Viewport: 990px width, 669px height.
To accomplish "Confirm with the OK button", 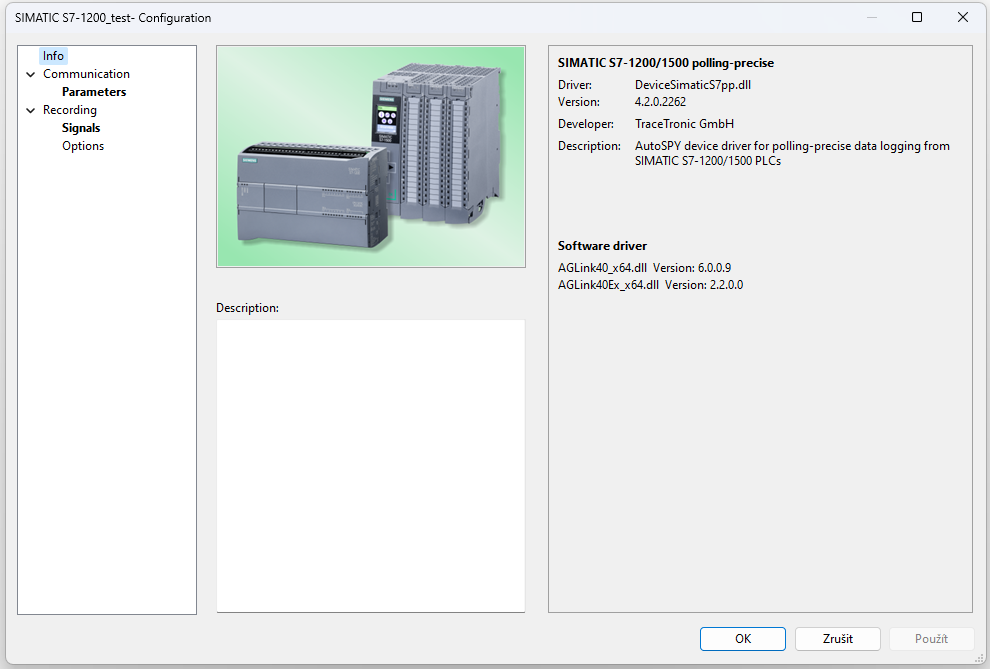I will click(742, 639).
